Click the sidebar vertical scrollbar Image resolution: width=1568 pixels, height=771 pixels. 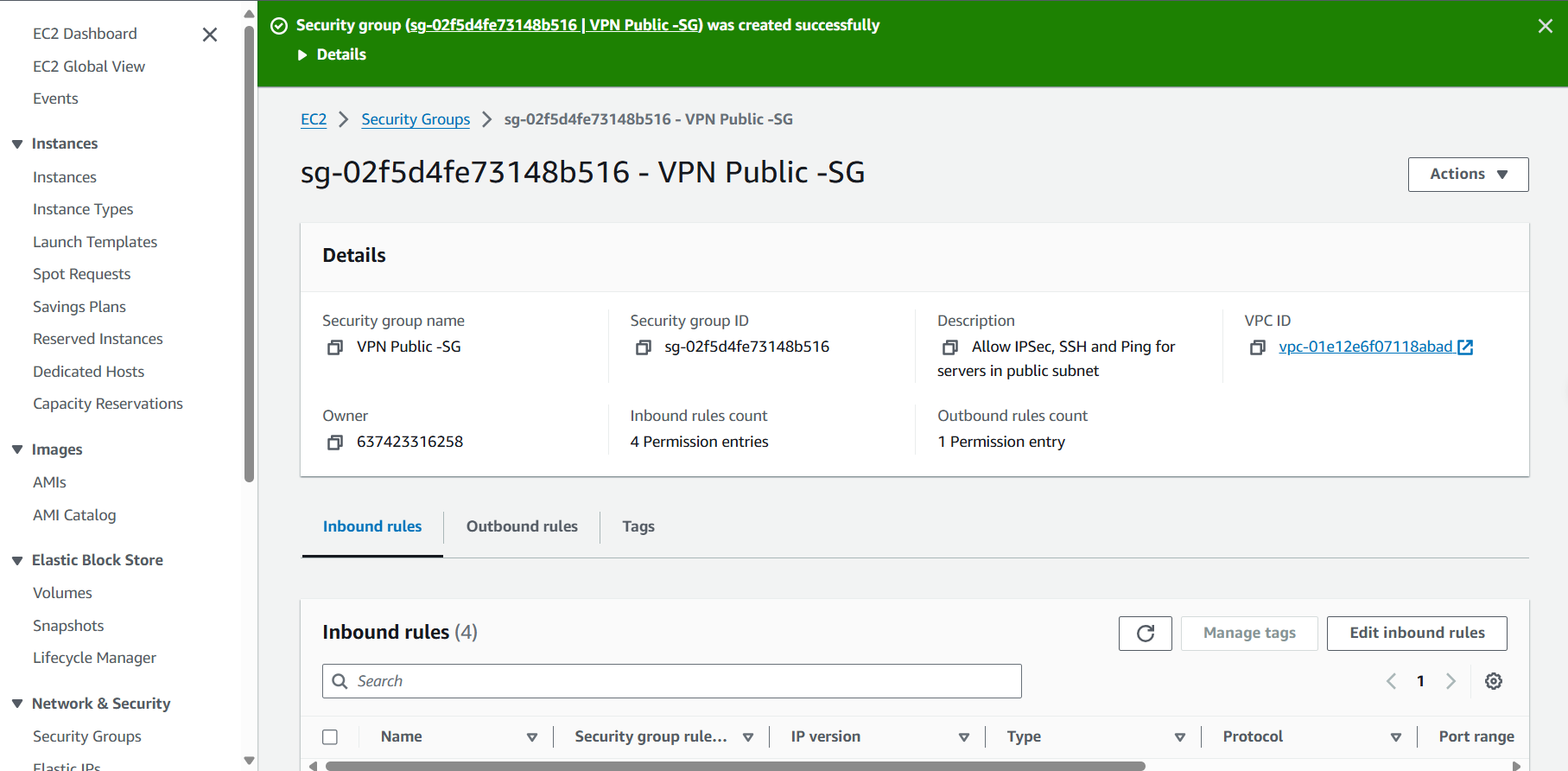coord(250,255)
